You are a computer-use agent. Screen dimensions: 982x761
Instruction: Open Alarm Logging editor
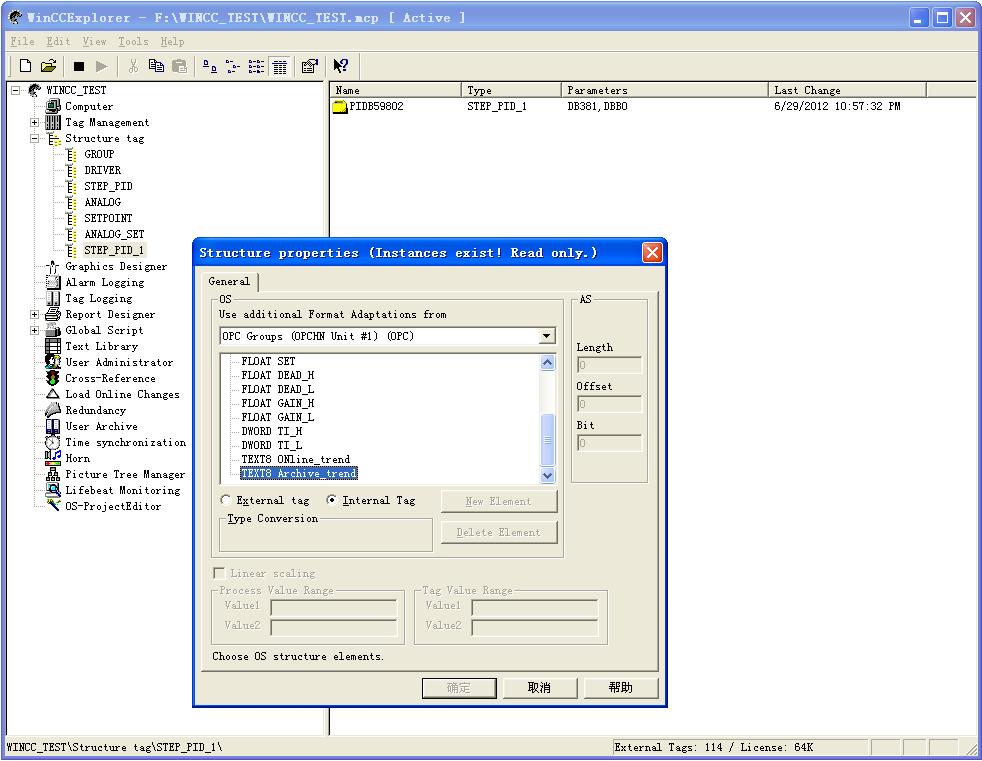pos(105,282)
